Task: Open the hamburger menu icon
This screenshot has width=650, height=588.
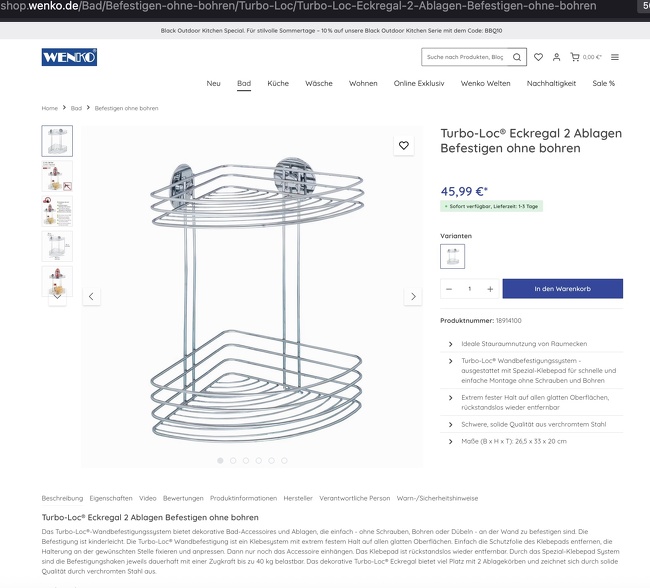Action: [x=615, y=57]
